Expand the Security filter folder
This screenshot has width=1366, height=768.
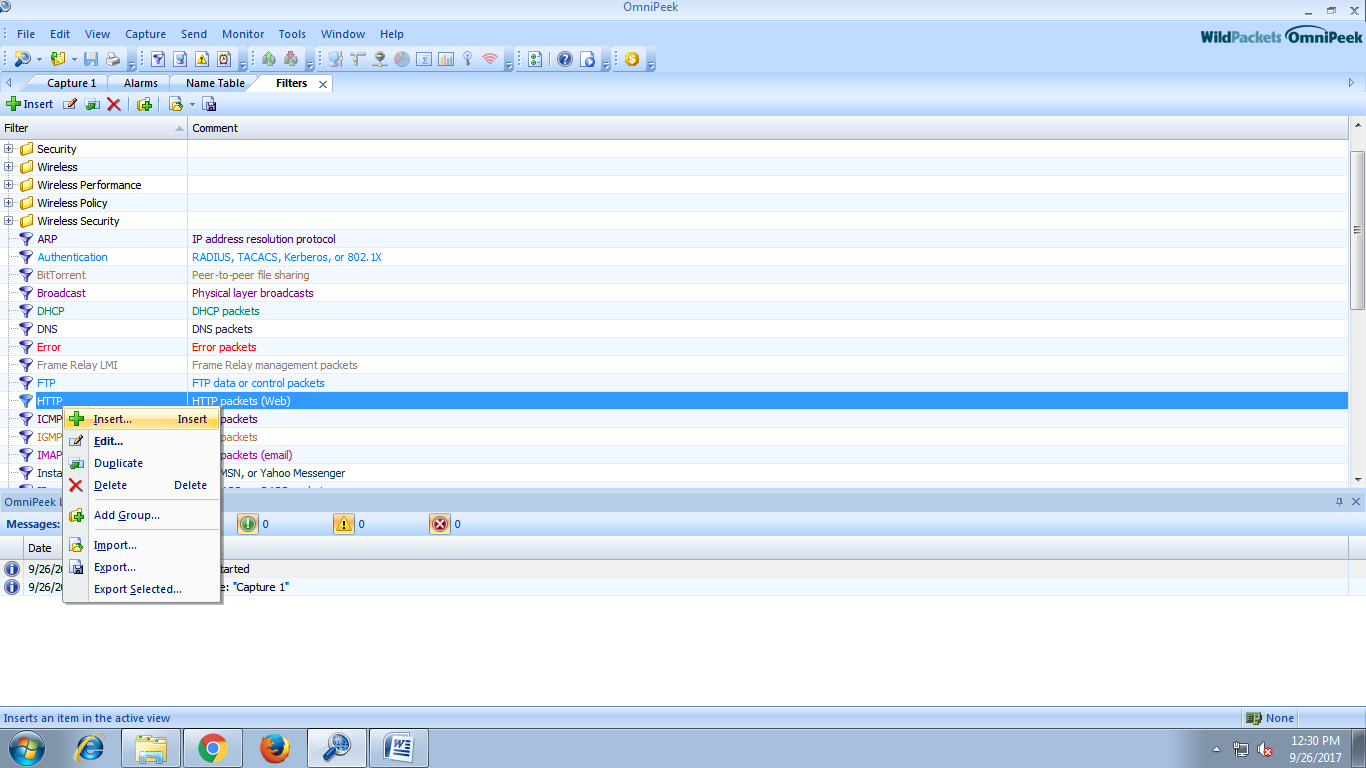(x=9, y=149)
